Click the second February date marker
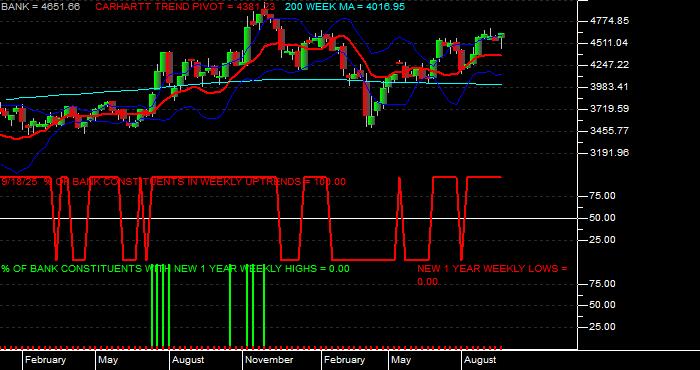The height and width of the screenshot is (370, 700). click(x=344, y=360)
